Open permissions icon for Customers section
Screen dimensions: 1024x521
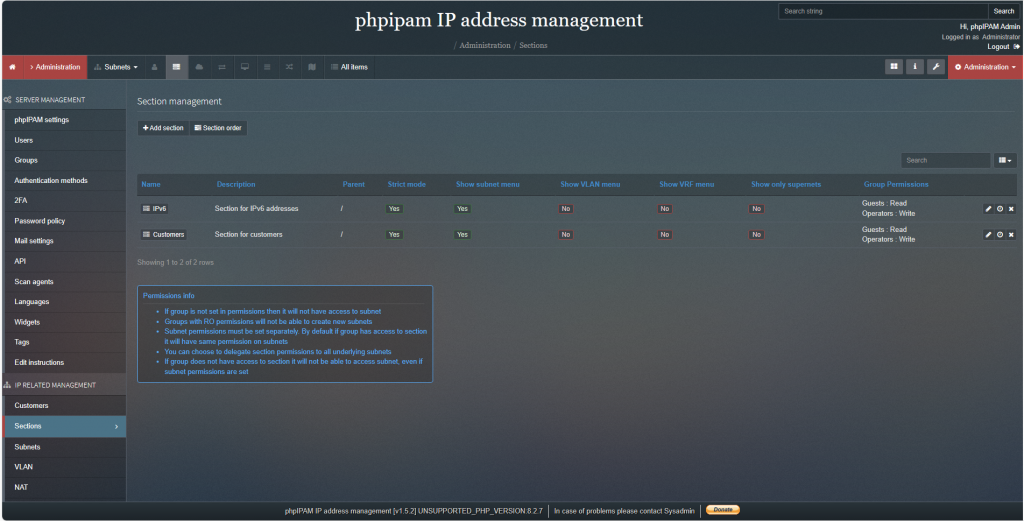coord(1000,234)
